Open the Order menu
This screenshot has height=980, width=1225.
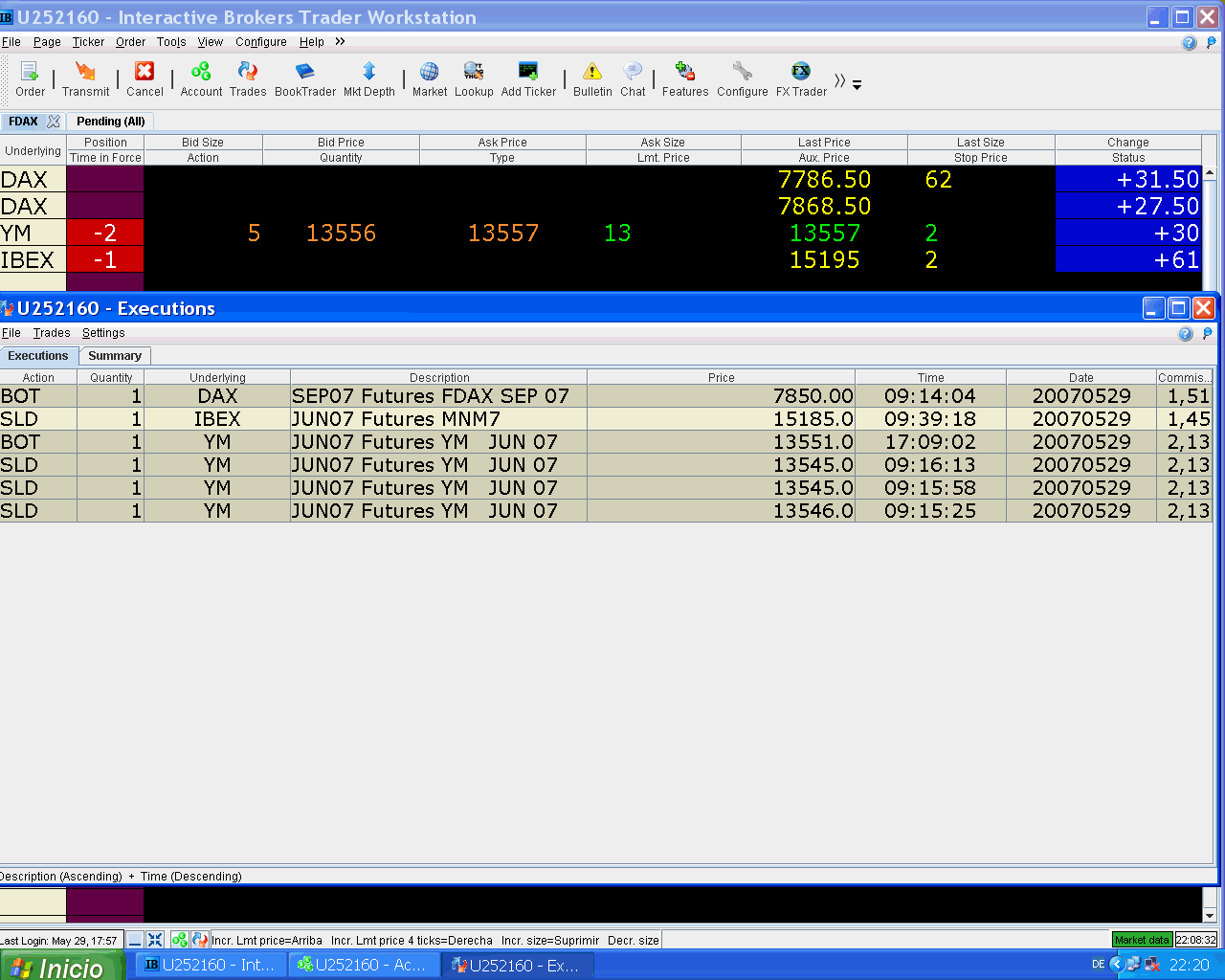tap(131, 42)
